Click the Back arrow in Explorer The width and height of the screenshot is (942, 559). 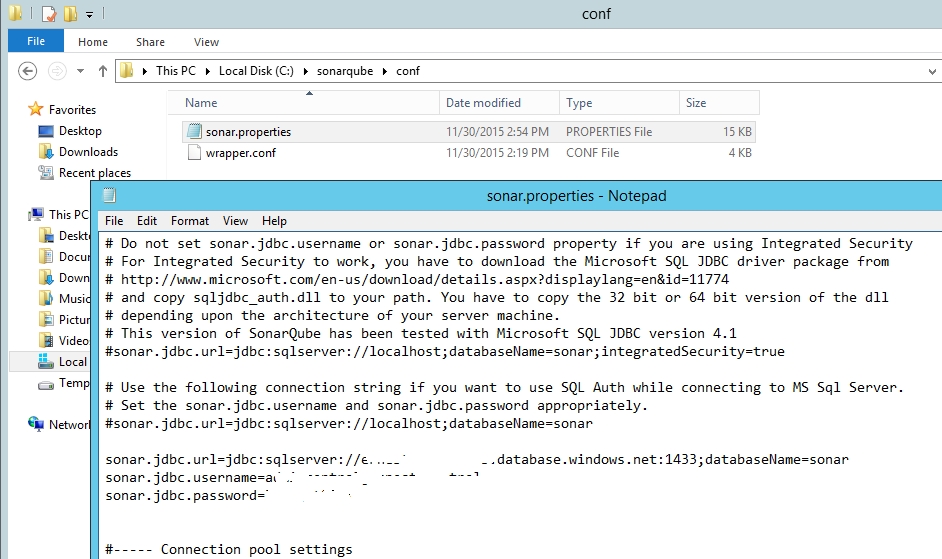coord(28,71)
